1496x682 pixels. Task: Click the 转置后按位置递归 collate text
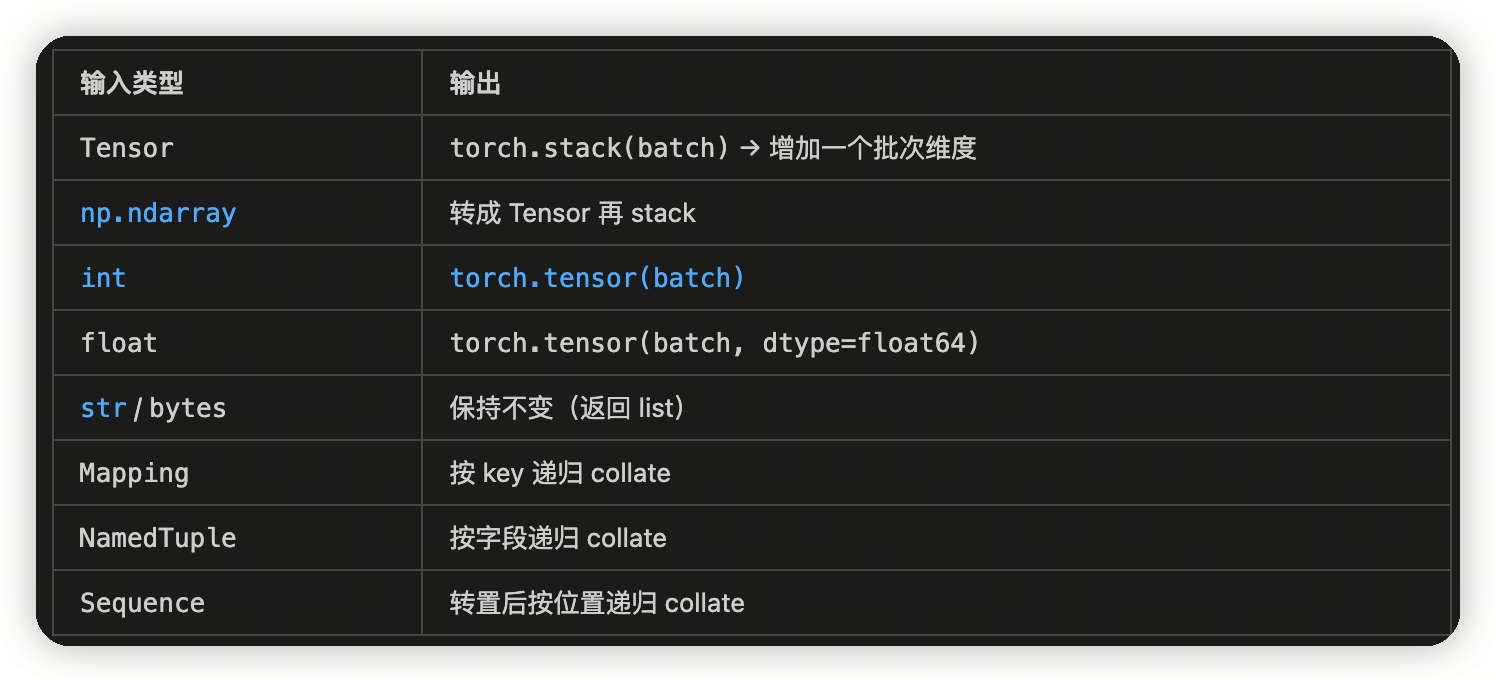(x=597, y=603)
